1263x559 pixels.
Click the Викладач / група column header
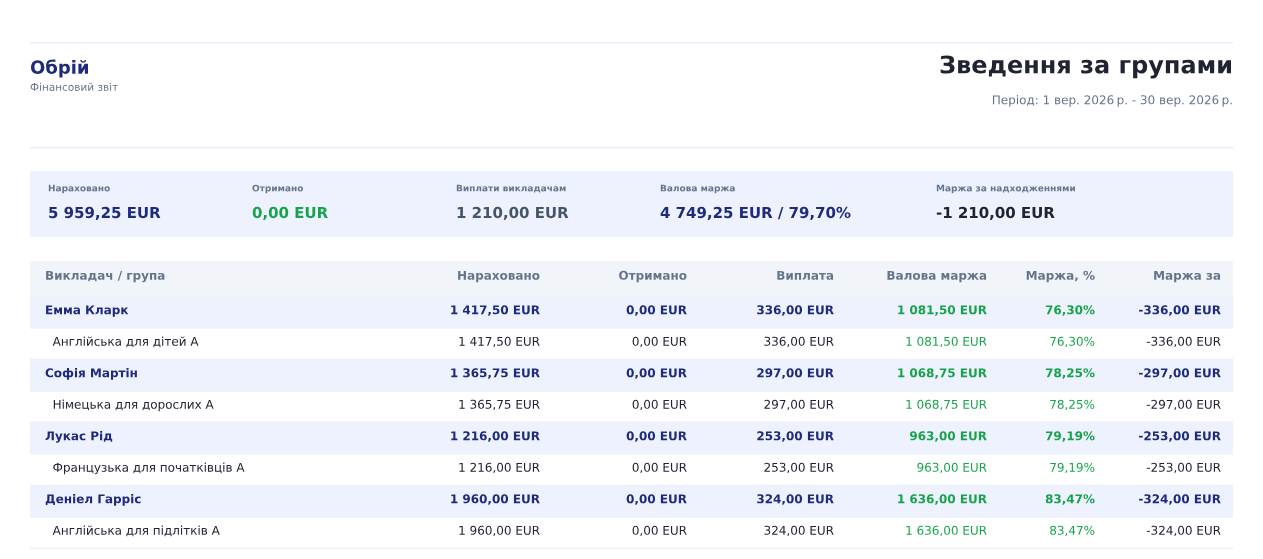click(105, 276)
